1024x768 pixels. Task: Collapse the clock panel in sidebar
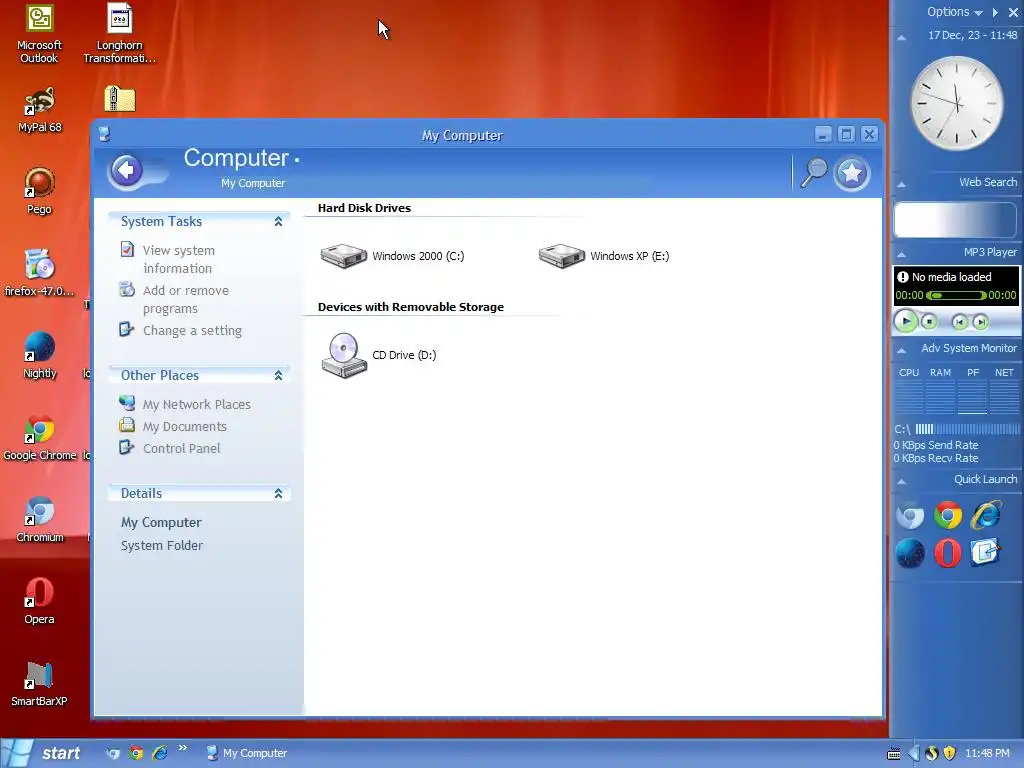click(x=902, y=37)
